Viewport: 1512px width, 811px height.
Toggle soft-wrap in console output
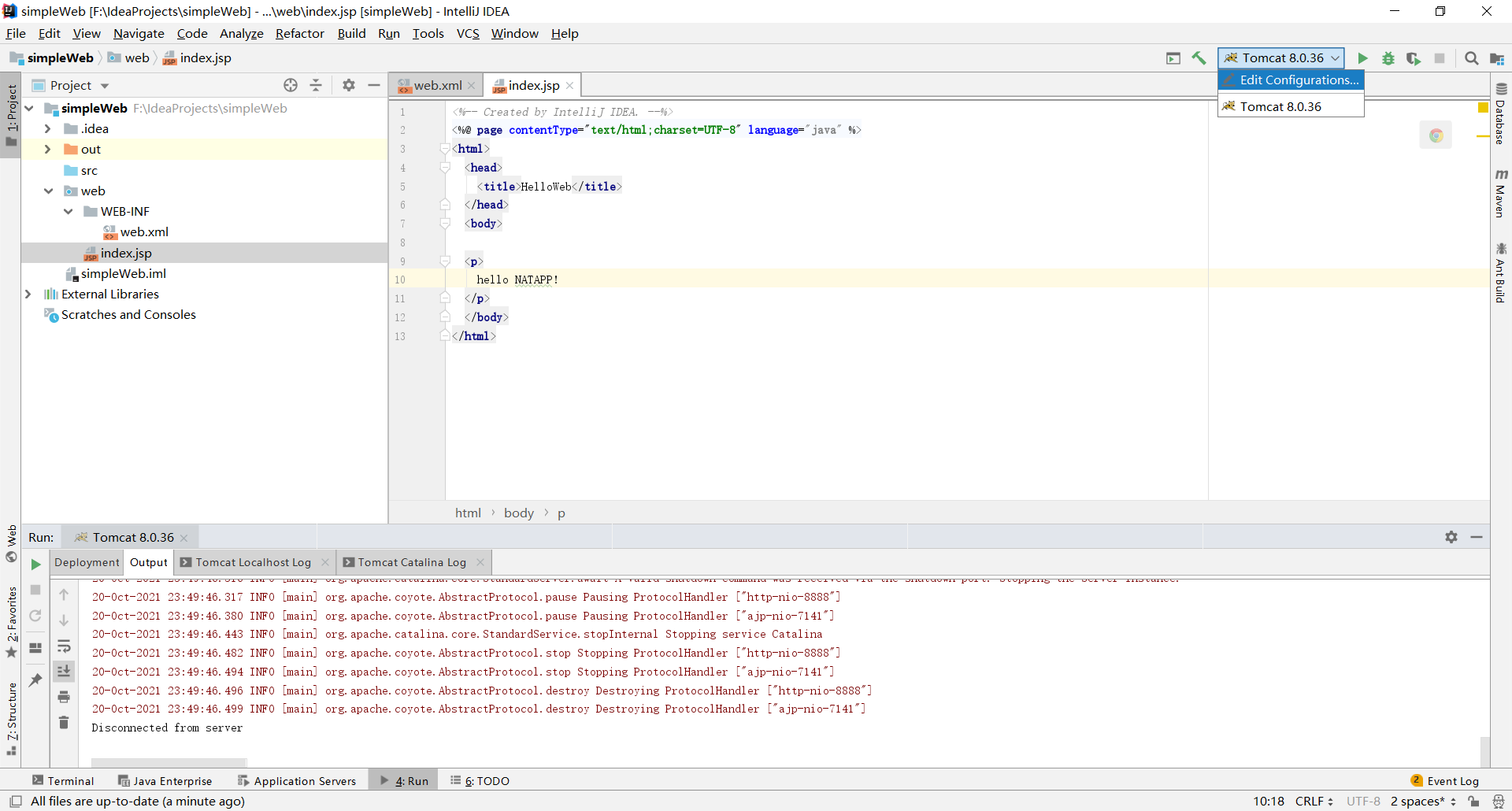tap(64, 646)
